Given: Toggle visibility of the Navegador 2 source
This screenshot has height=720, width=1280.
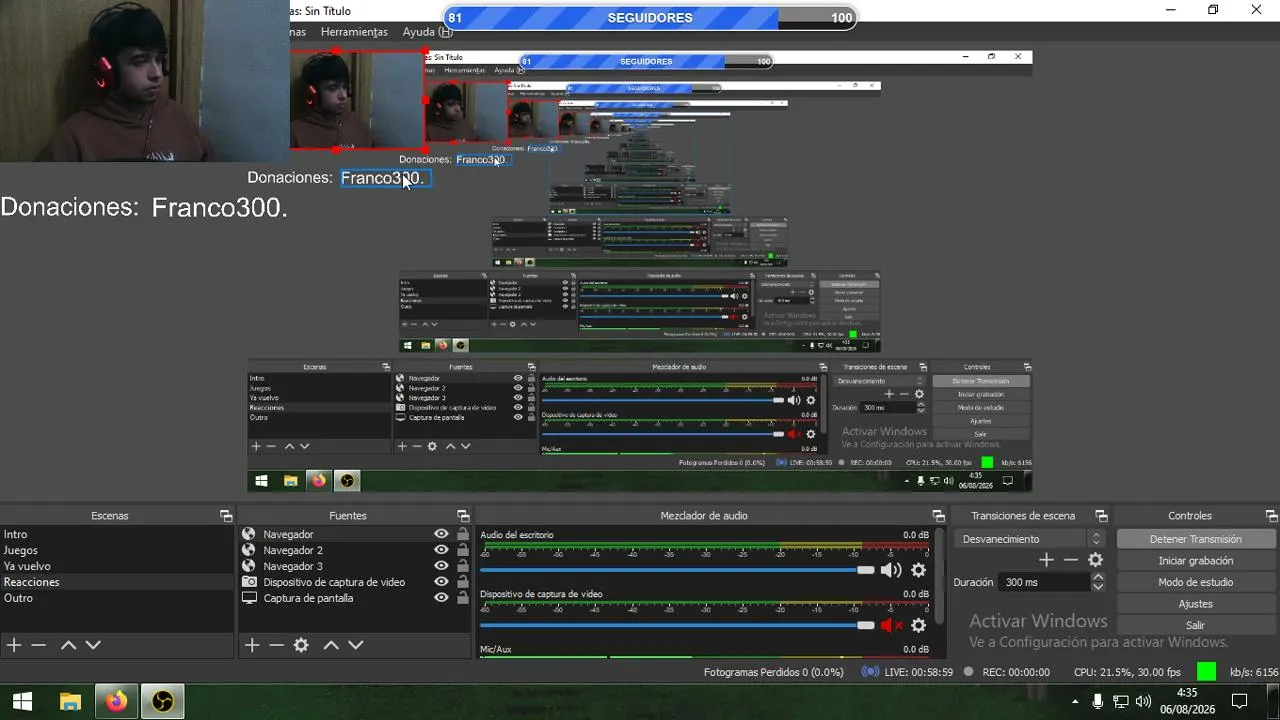Looking at the screenshot, I should (441, 550).
